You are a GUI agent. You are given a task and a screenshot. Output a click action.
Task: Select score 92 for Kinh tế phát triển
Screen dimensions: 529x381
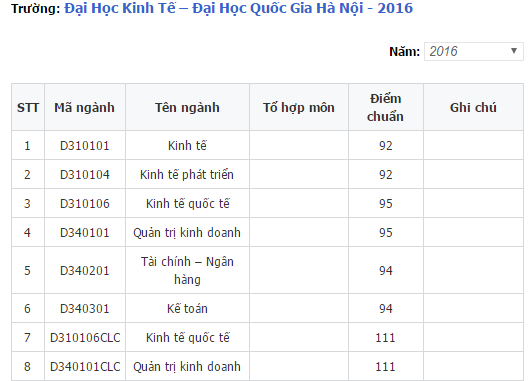pyautogui.click(x=386, y=174)
